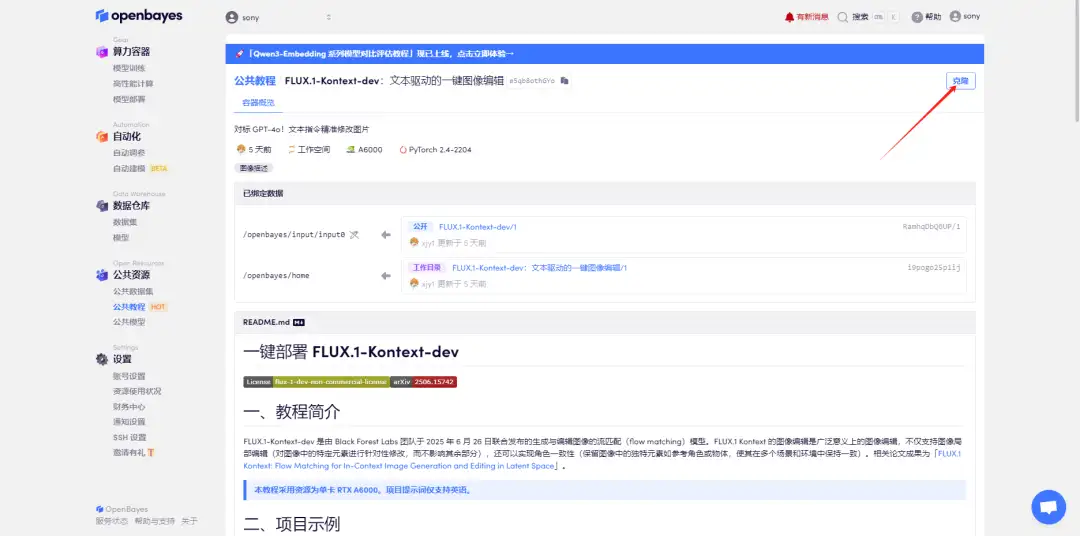Open 通知设置 in the sidebar
This screenshot has height=536, width=1080.
[x=129, y=422]
